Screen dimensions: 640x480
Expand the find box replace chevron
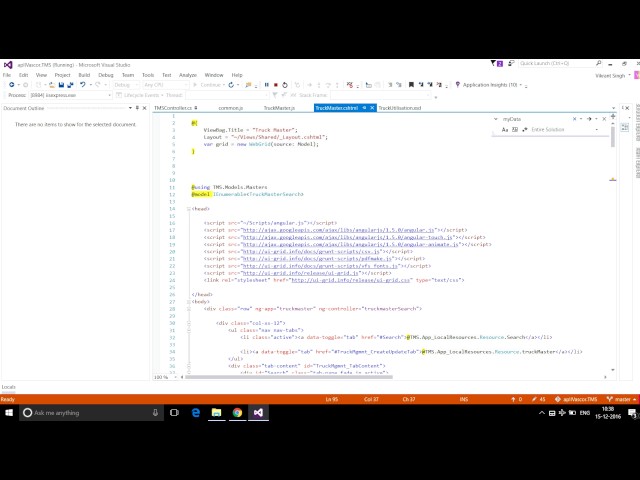(496, 119)
